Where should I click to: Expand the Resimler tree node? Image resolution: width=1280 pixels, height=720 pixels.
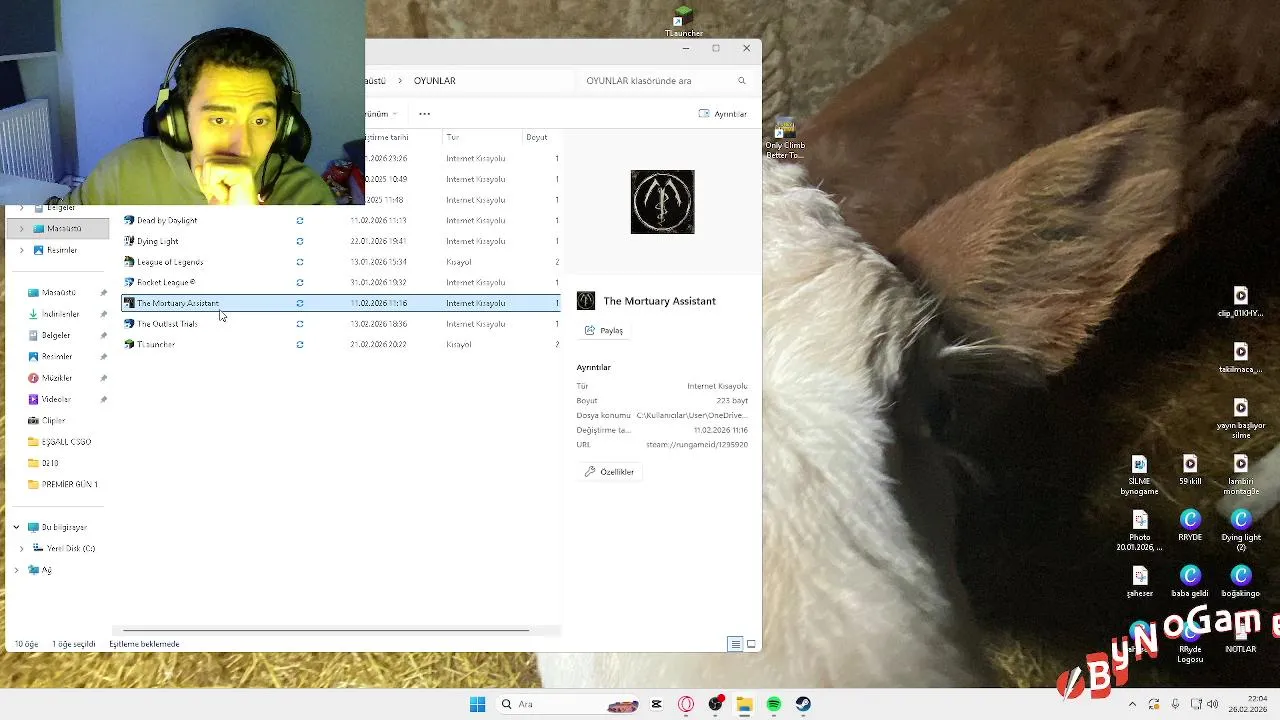pos(21,250)
